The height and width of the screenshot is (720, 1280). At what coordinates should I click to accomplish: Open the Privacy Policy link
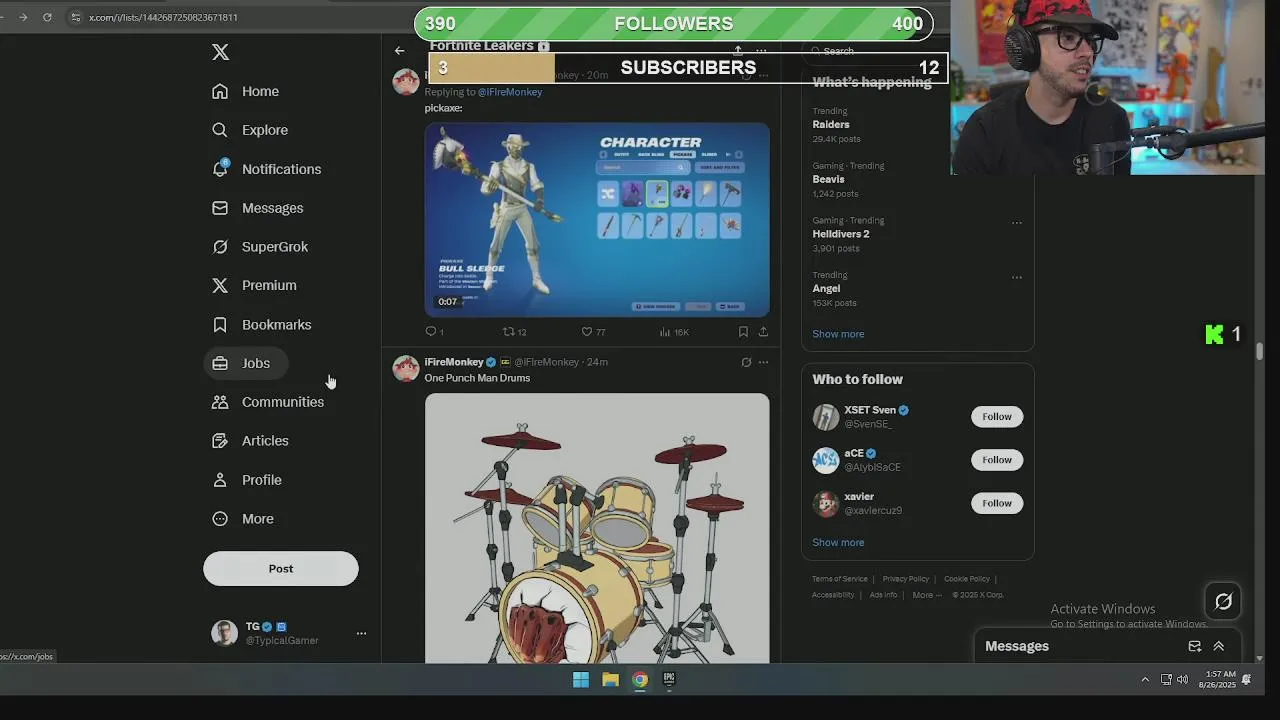pyautogui.click(x=906, y=579)
